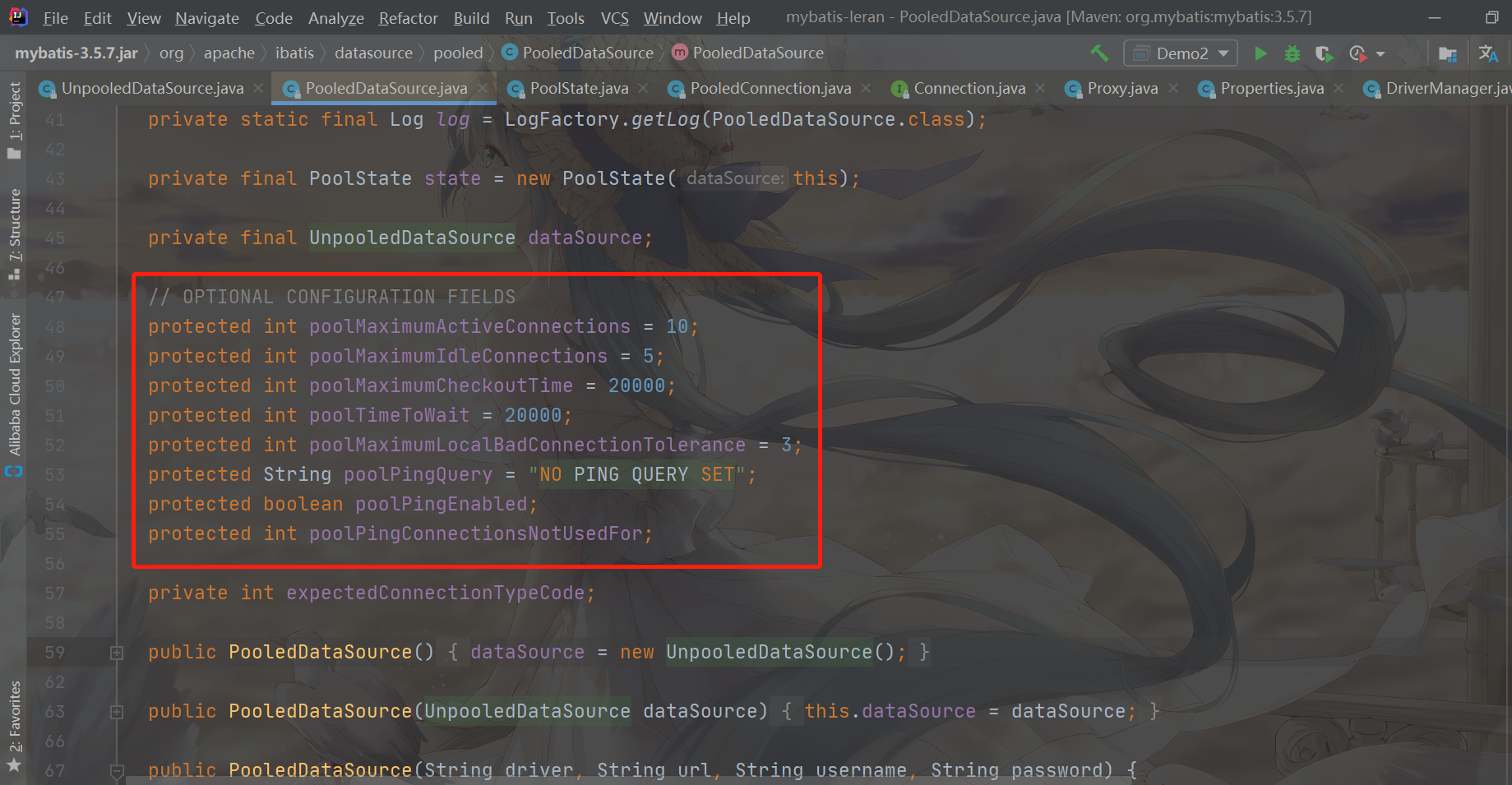Click the poolMaximumActiveConnections field name
The height and width of the screenshot is (785, 1512).
coord(469,327)
